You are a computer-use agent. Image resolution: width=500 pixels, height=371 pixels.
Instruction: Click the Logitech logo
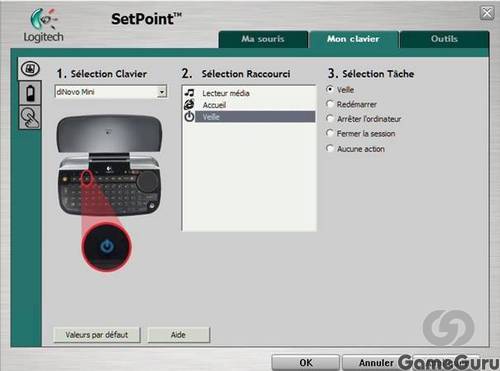44,26
